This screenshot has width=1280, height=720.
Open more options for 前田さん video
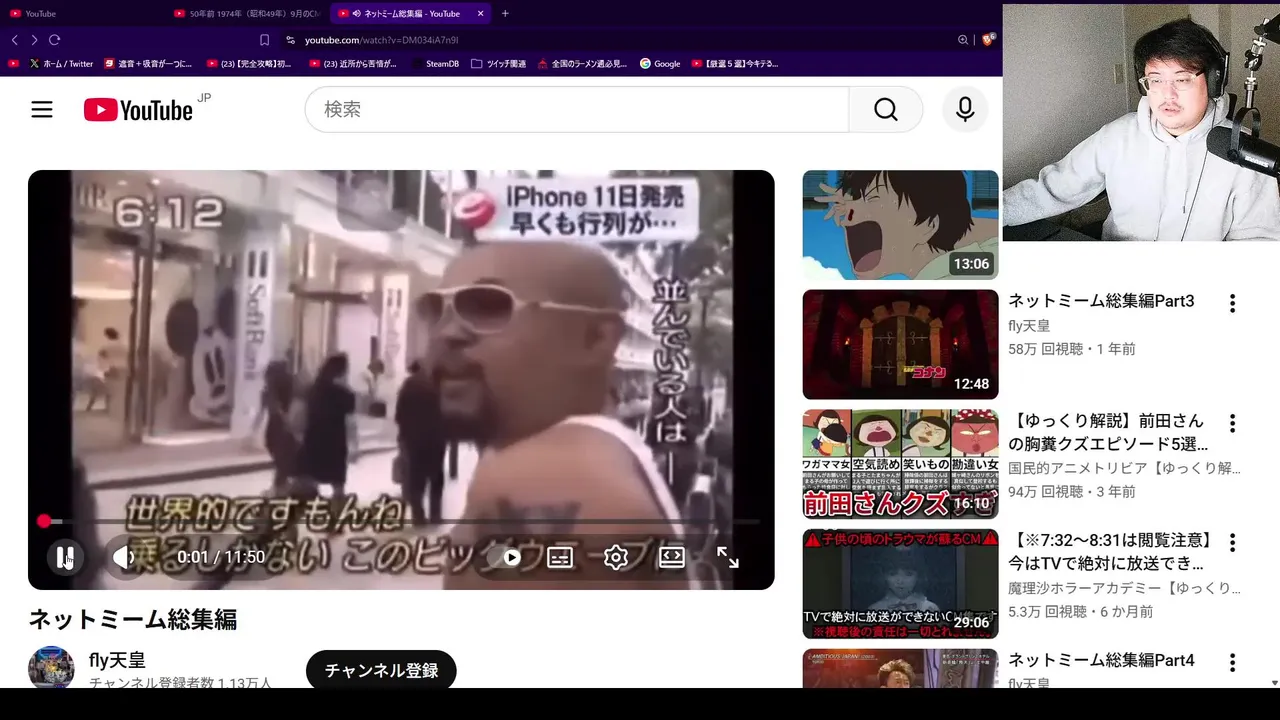[x=1232, y=423]
